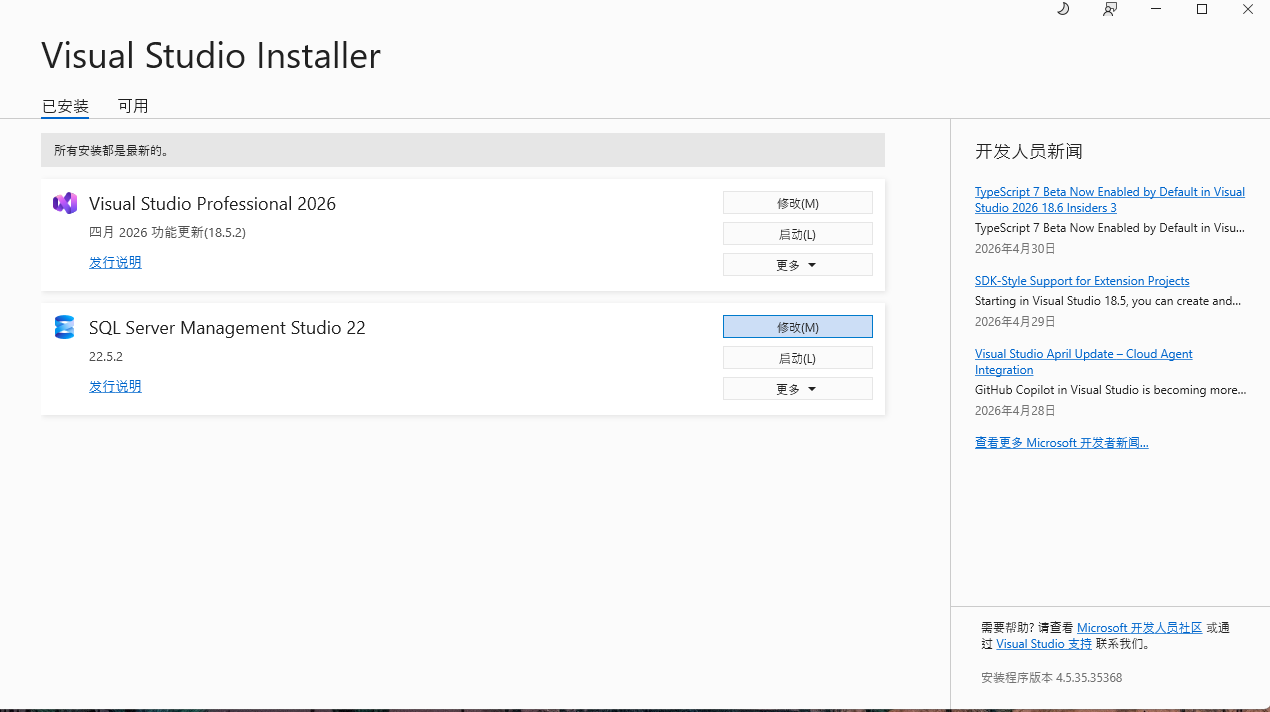The width and height of the screenshot is (1270, 712).
Task: Open 发行说明 link for SQL Server Management Studio
Action: coord(115,386)
